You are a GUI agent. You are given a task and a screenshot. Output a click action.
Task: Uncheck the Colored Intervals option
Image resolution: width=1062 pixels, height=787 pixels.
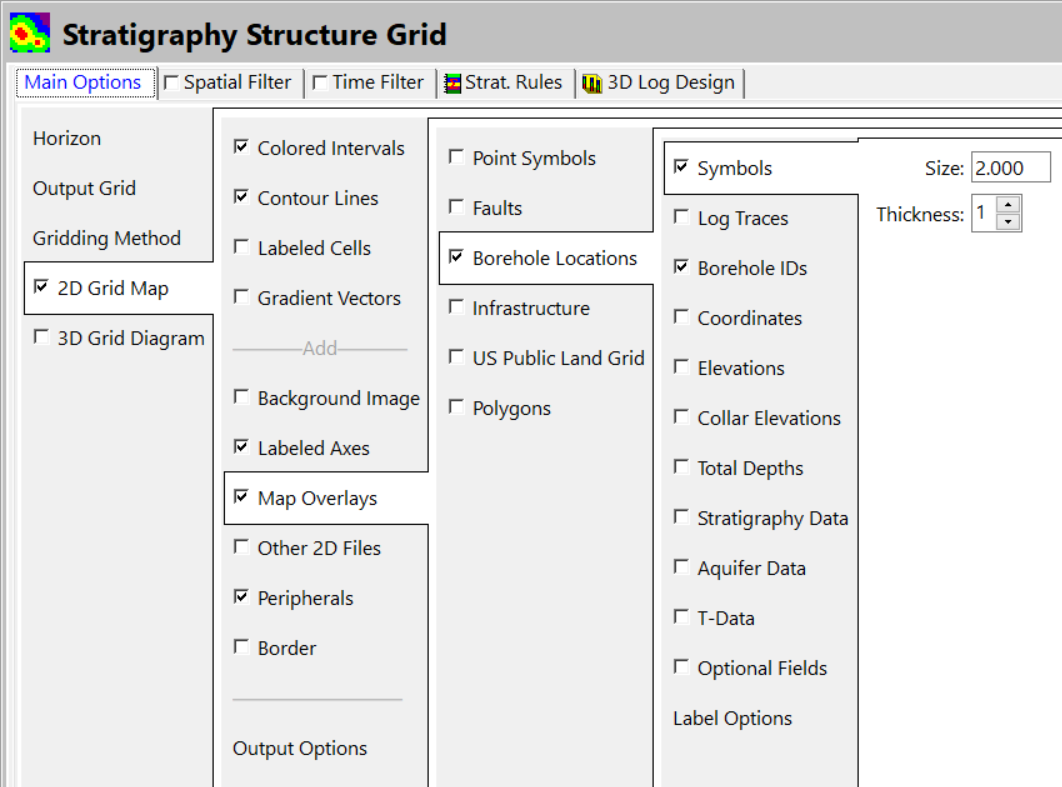tap(241, 147)
